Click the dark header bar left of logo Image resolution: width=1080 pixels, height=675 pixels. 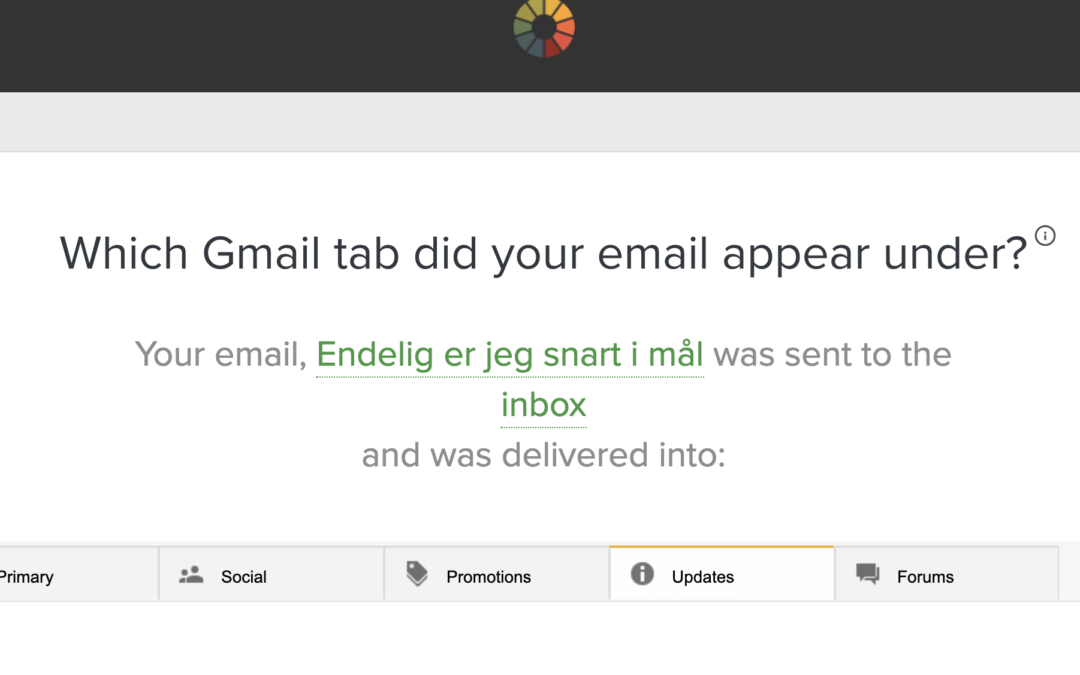(x=250, y=45)
